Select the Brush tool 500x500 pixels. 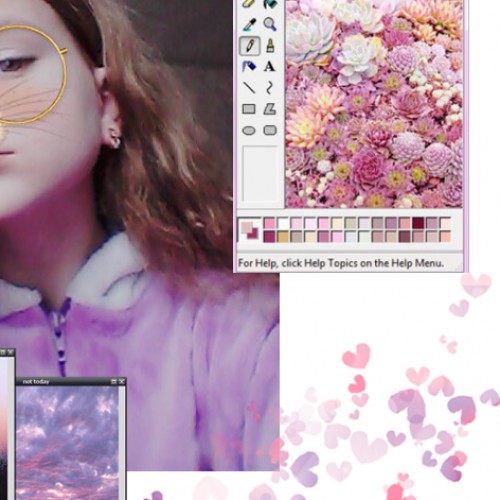(x=270, y=46)
